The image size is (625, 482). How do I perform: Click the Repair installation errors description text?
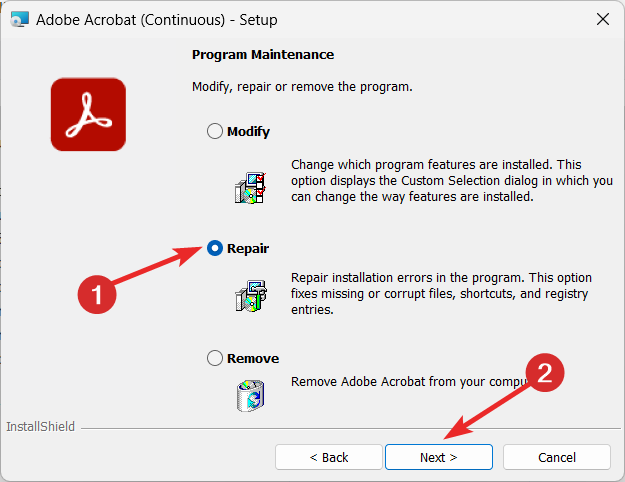(x=441, y=293)
